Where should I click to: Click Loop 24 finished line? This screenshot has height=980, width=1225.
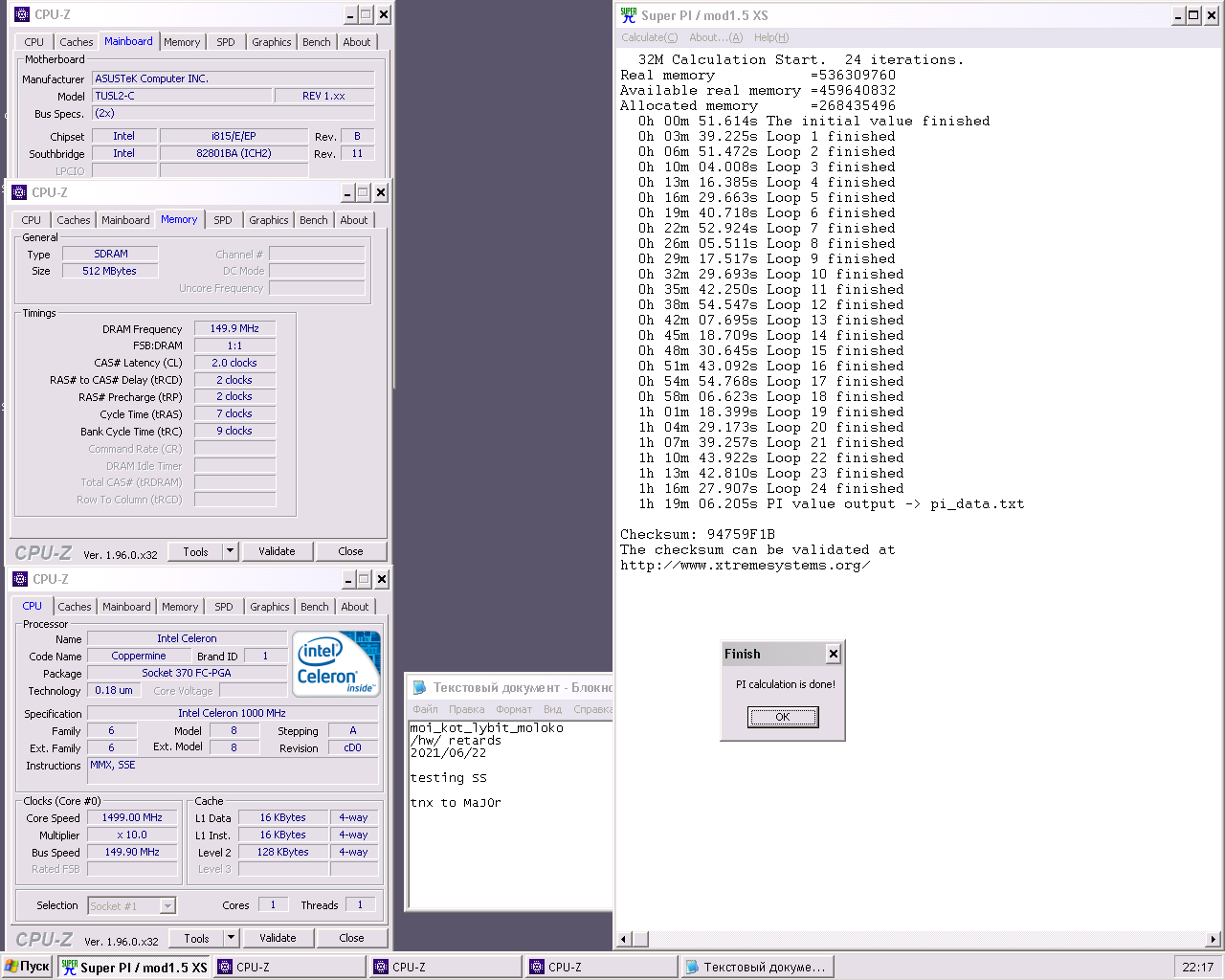(771, 488)
